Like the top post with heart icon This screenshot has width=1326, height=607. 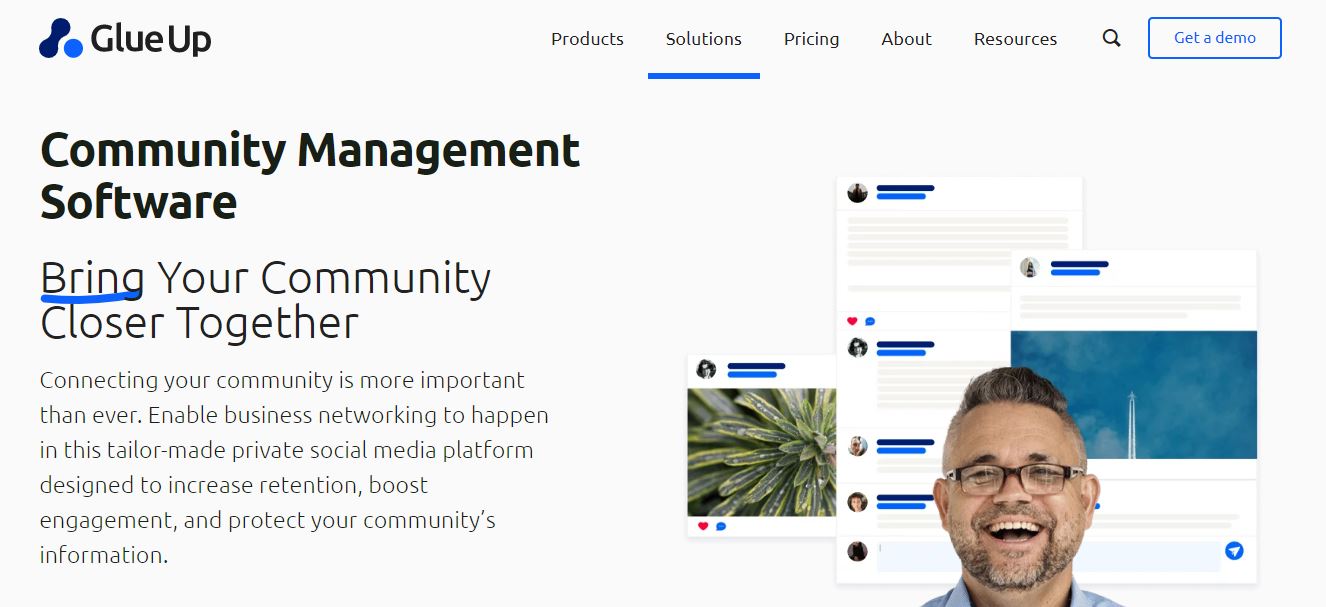point(852,321)
